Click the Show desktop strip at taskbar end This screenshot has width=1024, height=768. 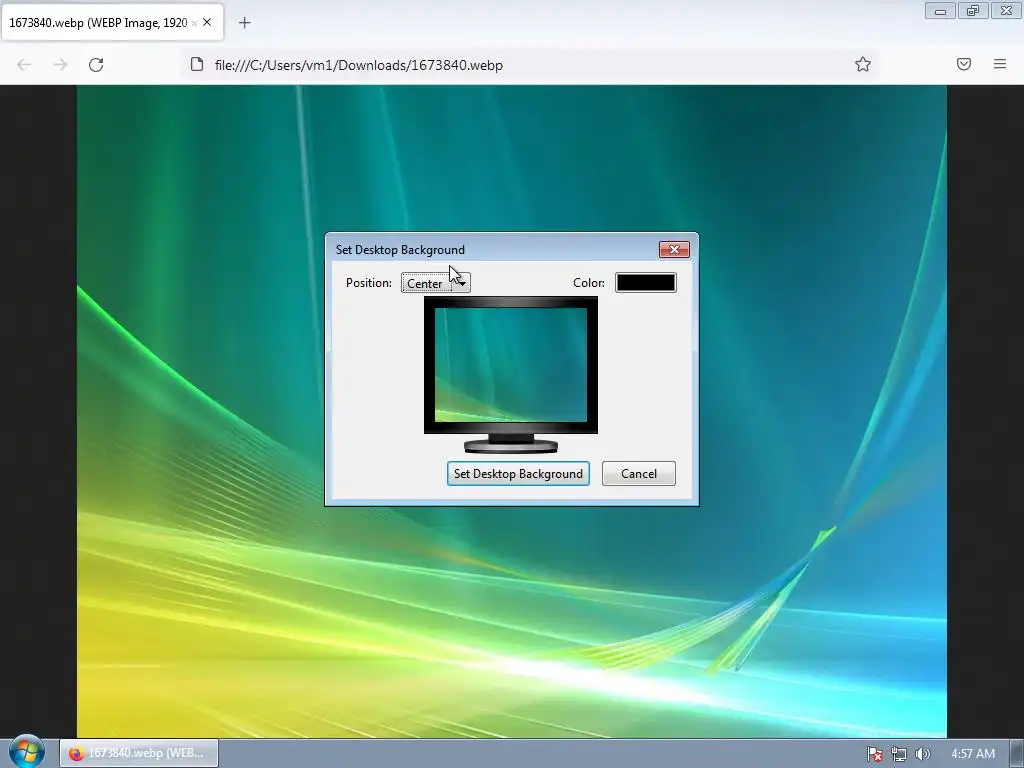coord(1017,754)
